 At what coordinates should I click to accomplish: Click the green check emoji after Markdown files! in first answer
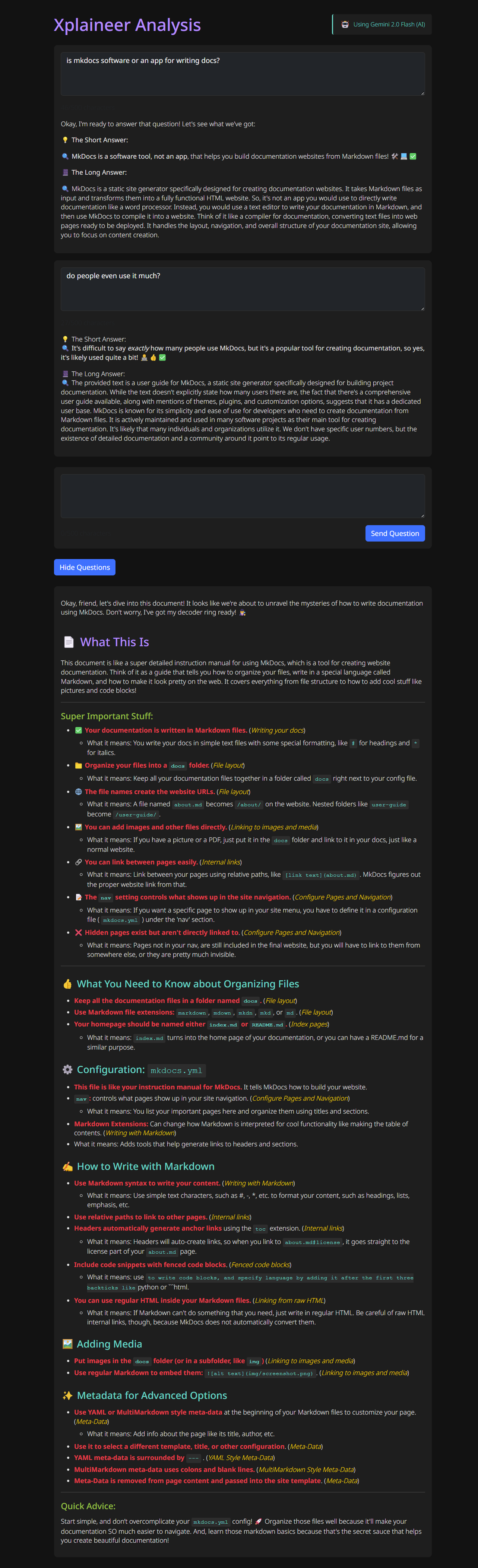point(413,156)
